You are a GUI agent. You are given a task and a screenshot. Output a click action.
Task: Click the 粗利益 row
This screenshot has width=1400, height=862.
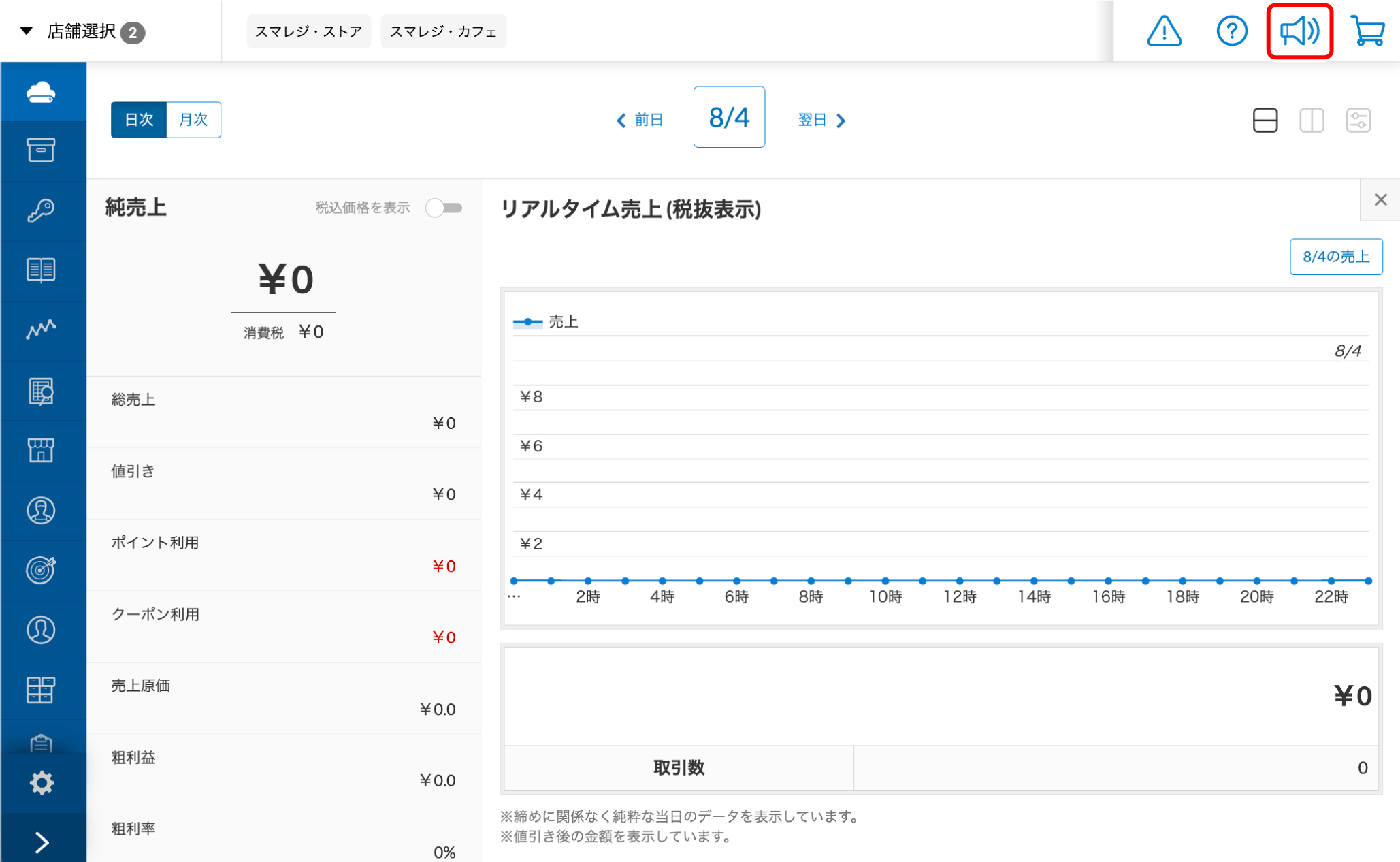click(284, 769)
